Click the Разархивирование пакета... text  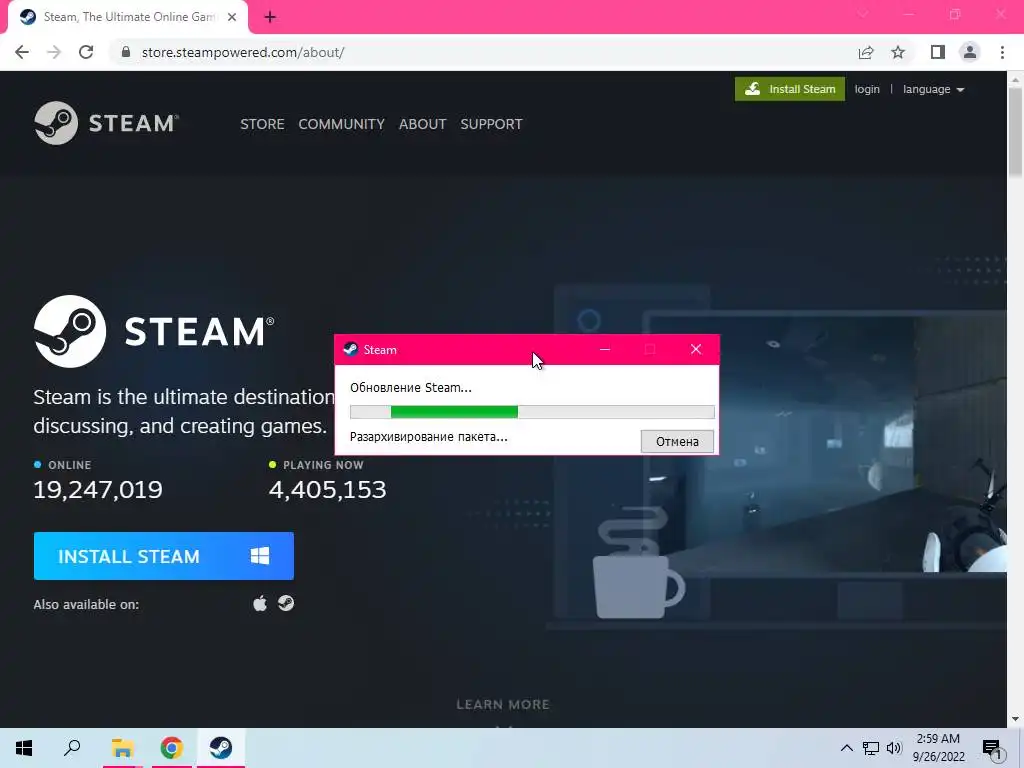click(428, 436)
